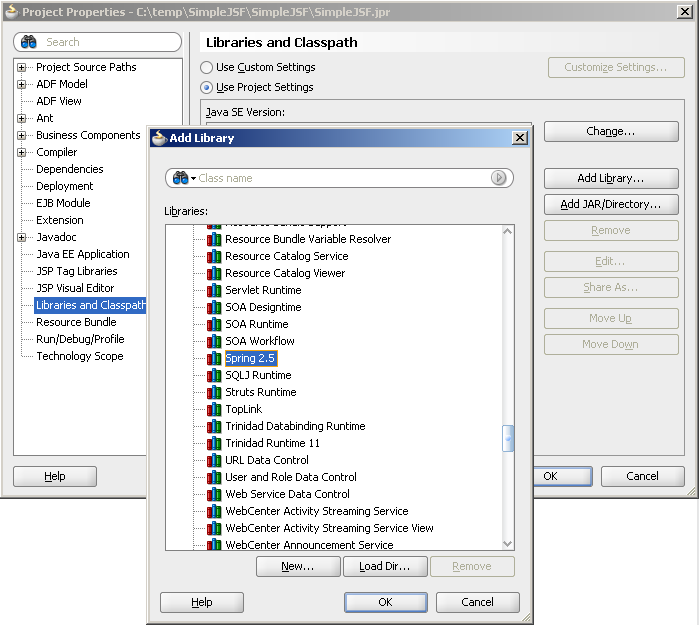Image resolution: width=699 pixels, height=625 pixels.
Task: Click the library icon next to TopLink
Action: point(214,409)
